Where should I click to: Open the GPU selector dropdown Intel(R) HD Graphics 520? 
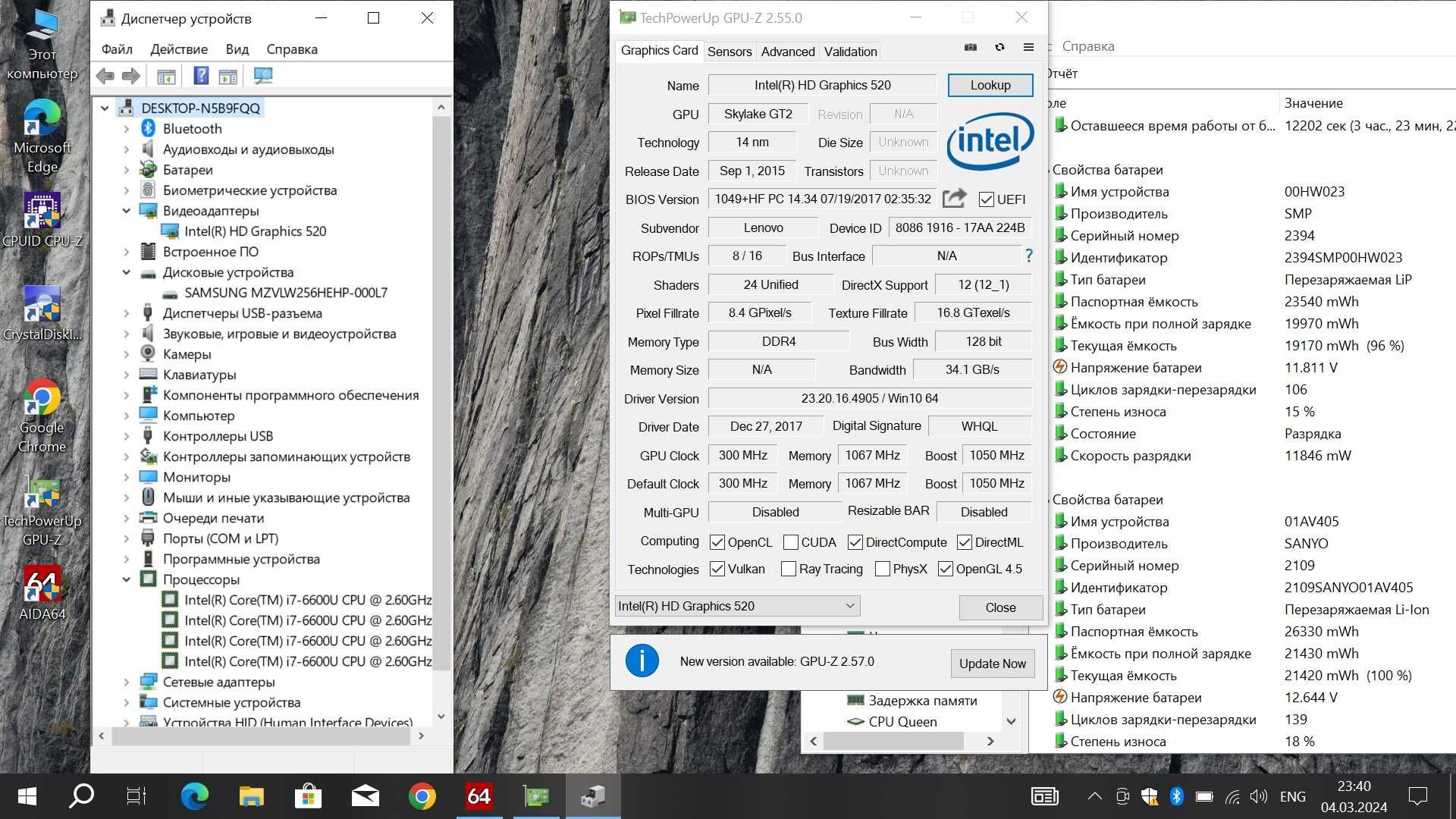737,606
